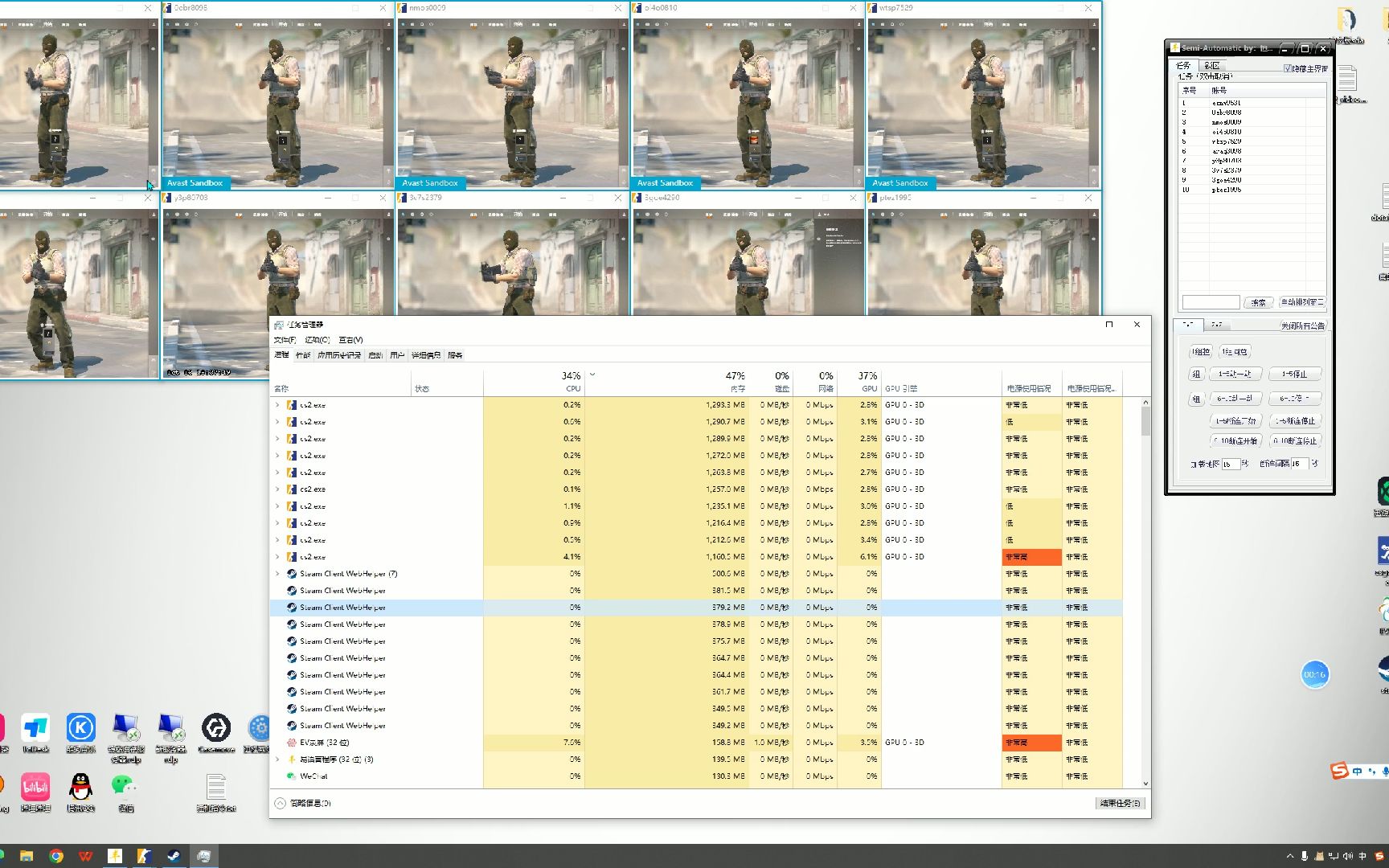
Task: Click the 搜索 button in Semi-Automatic window
Action: (x=1258, y=302)
